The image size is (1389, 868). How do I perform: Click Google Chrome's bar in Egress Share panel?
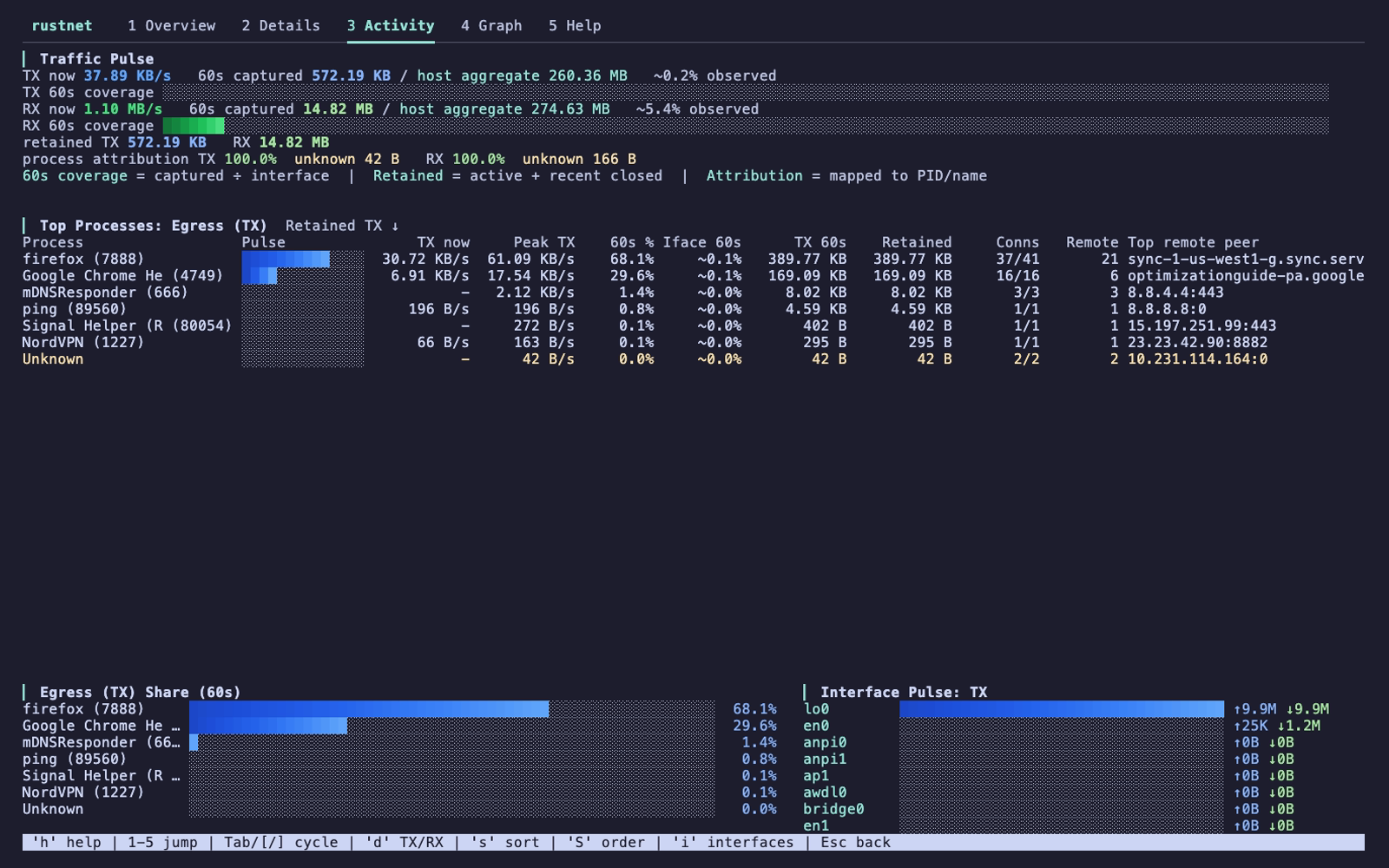[451, 726]
